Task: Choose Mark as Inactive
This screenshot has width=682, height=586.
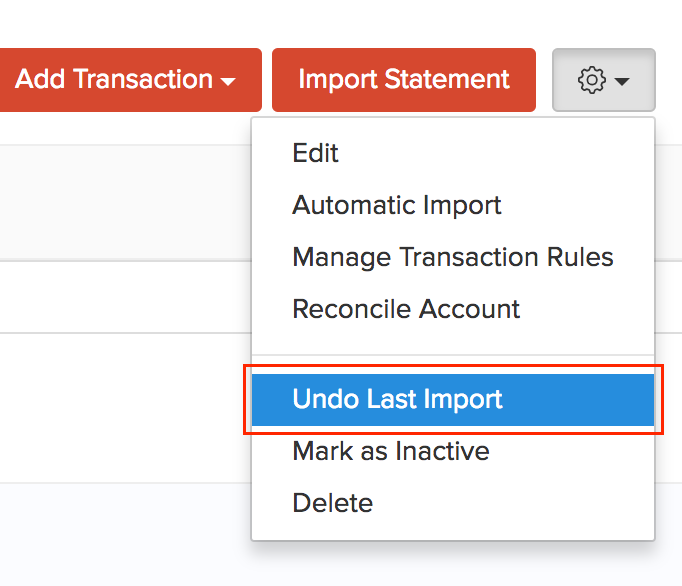Action: tap(390, 451)
